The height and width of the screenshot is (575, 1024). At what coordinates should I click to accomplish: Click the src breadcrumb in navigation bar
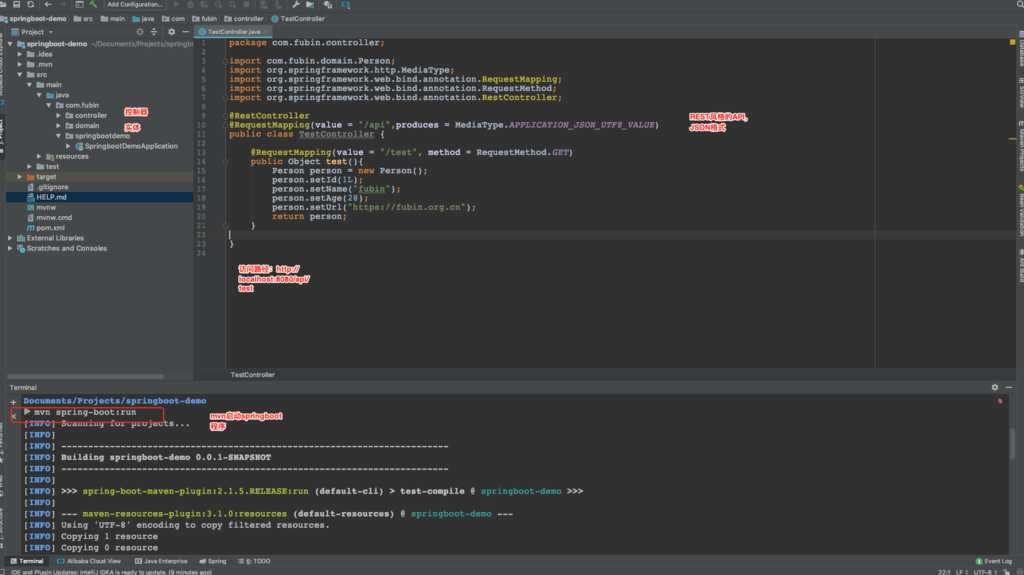[x=84, y=19]
